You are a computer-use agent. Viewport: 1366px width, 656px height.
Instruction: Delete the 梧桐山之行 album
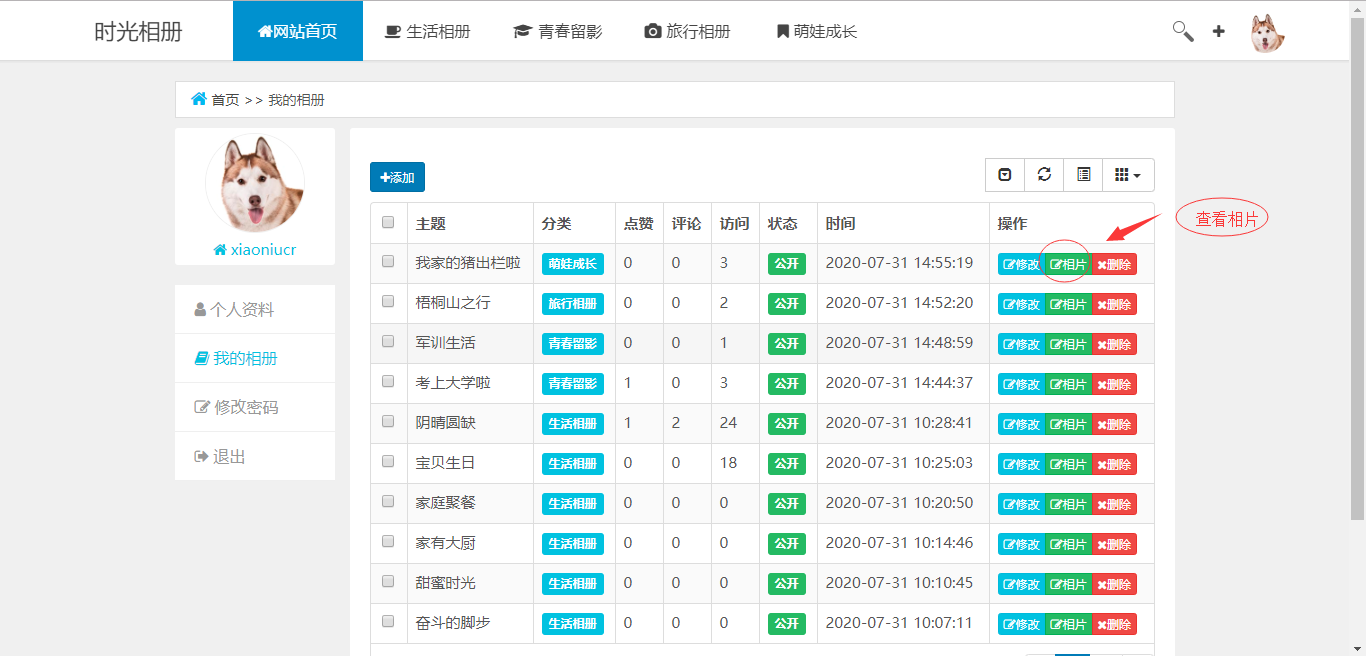(1114, 304)
